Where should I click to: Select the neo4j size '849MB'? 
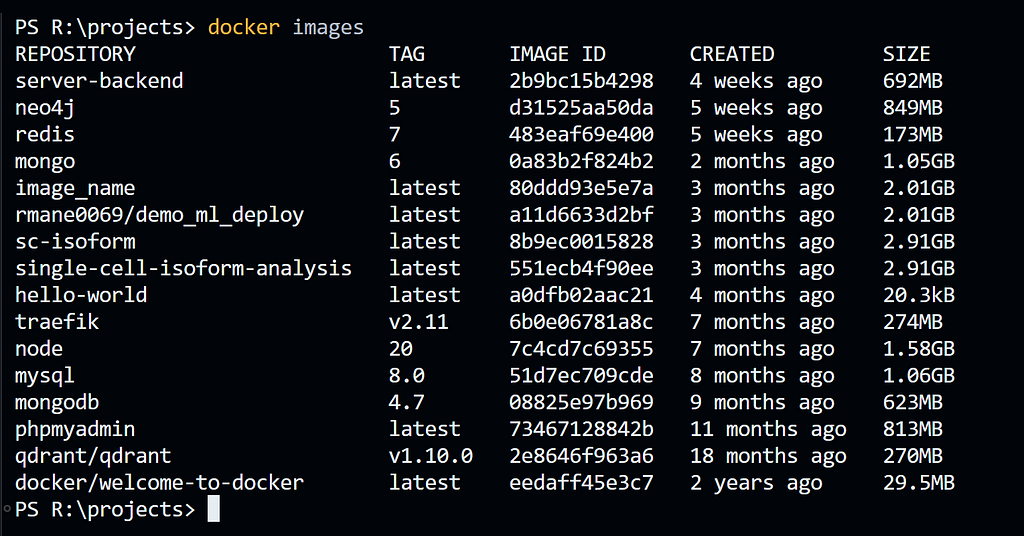click(912, 108)
